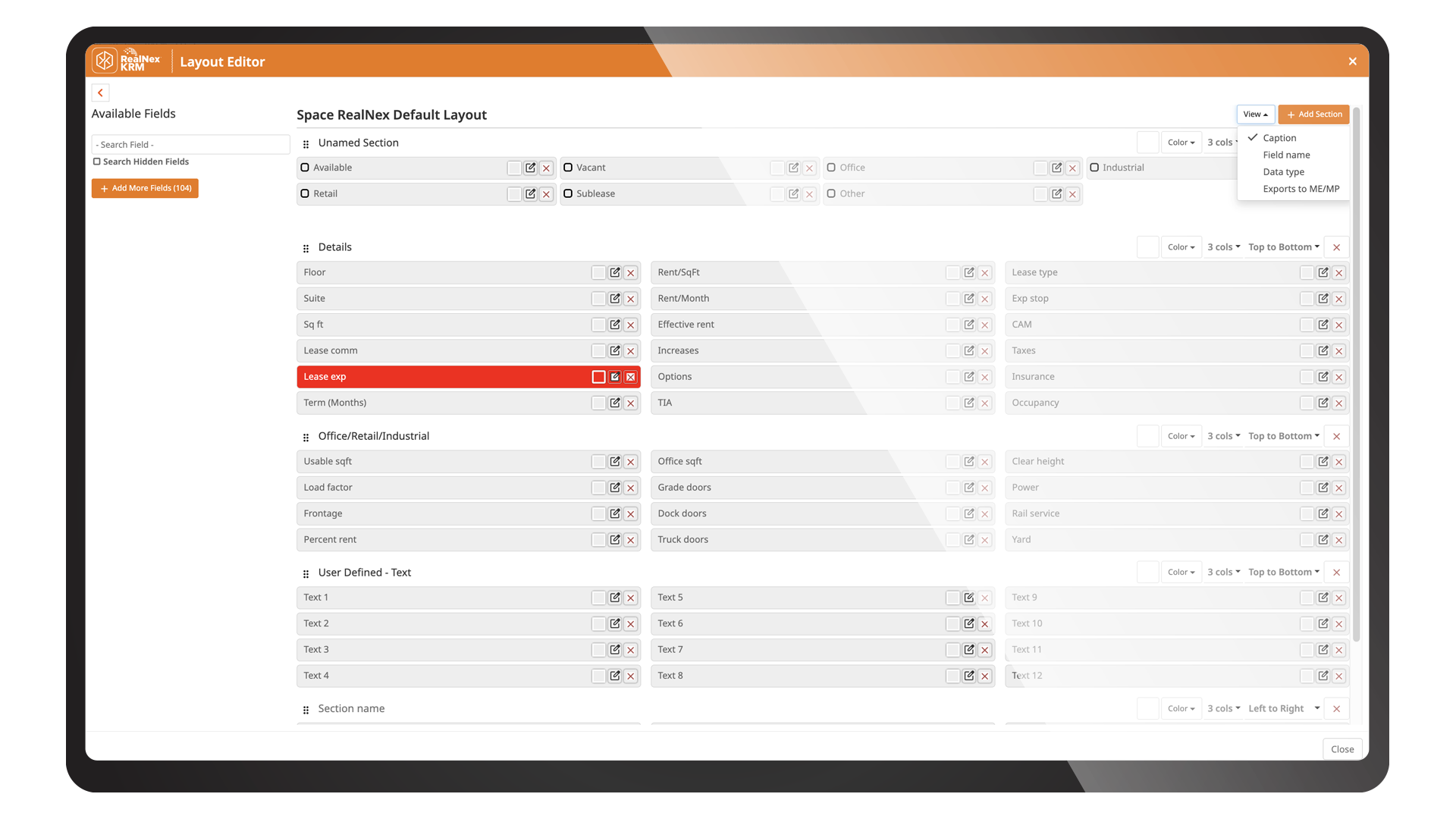Image resolution: width=1456 pixels, height=819 pixels.
Task: Remove the Sq ft field
Action: click(x=631, y=325)
